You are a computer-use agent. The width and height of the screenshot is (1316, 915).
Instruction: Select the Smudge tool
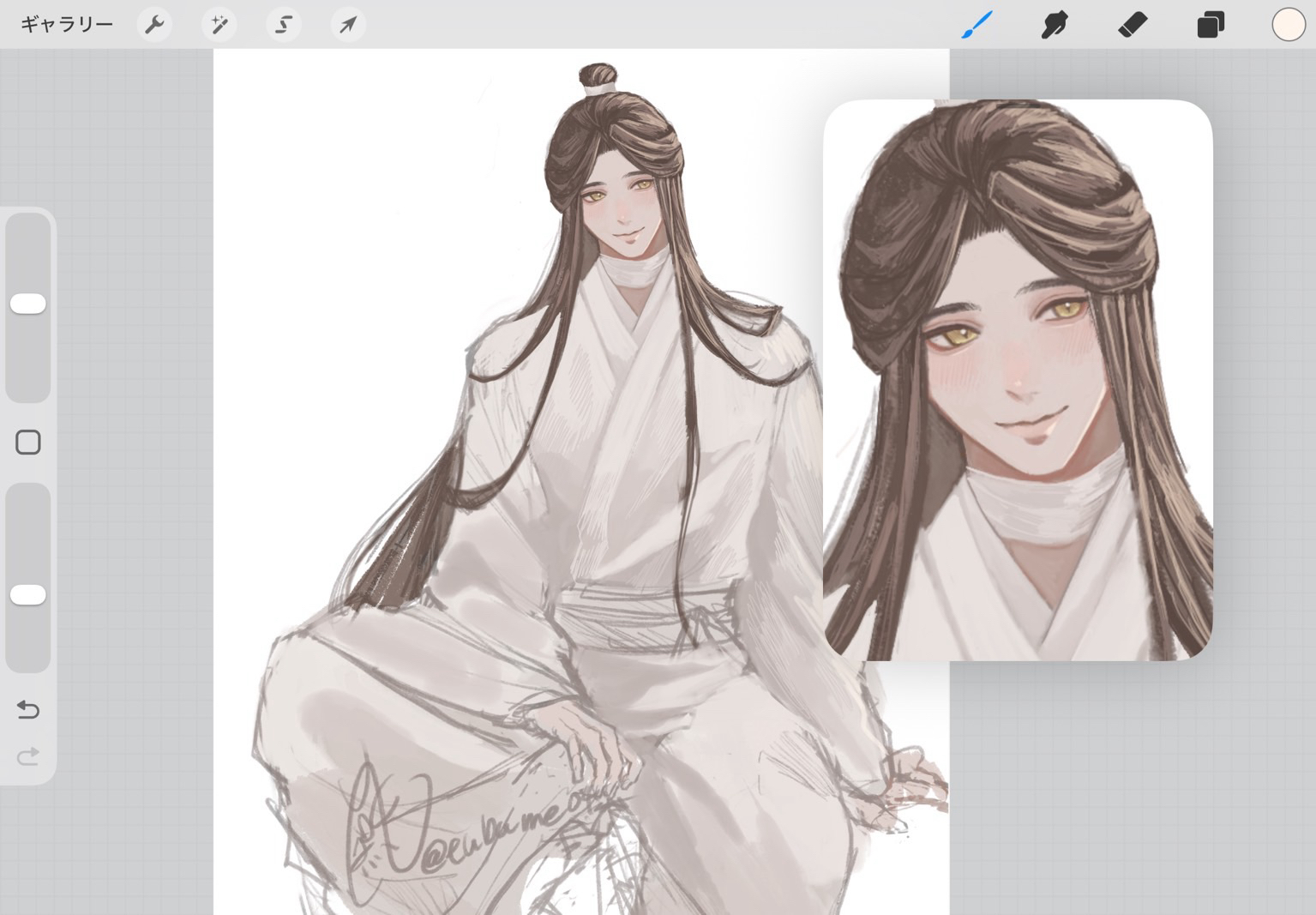pyautogui.click(x=1054, y=25)
